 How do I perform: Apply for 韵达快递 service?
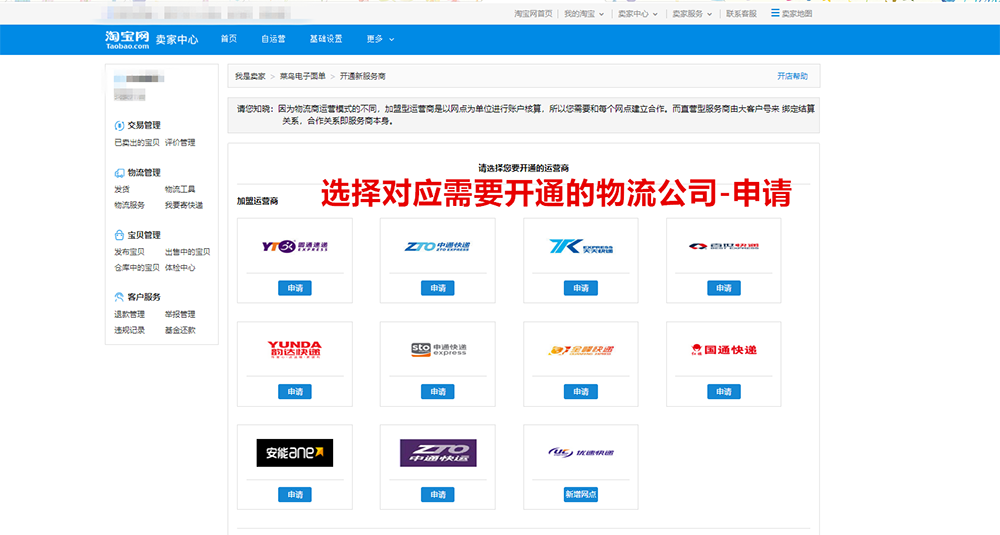tap(295, 392)
